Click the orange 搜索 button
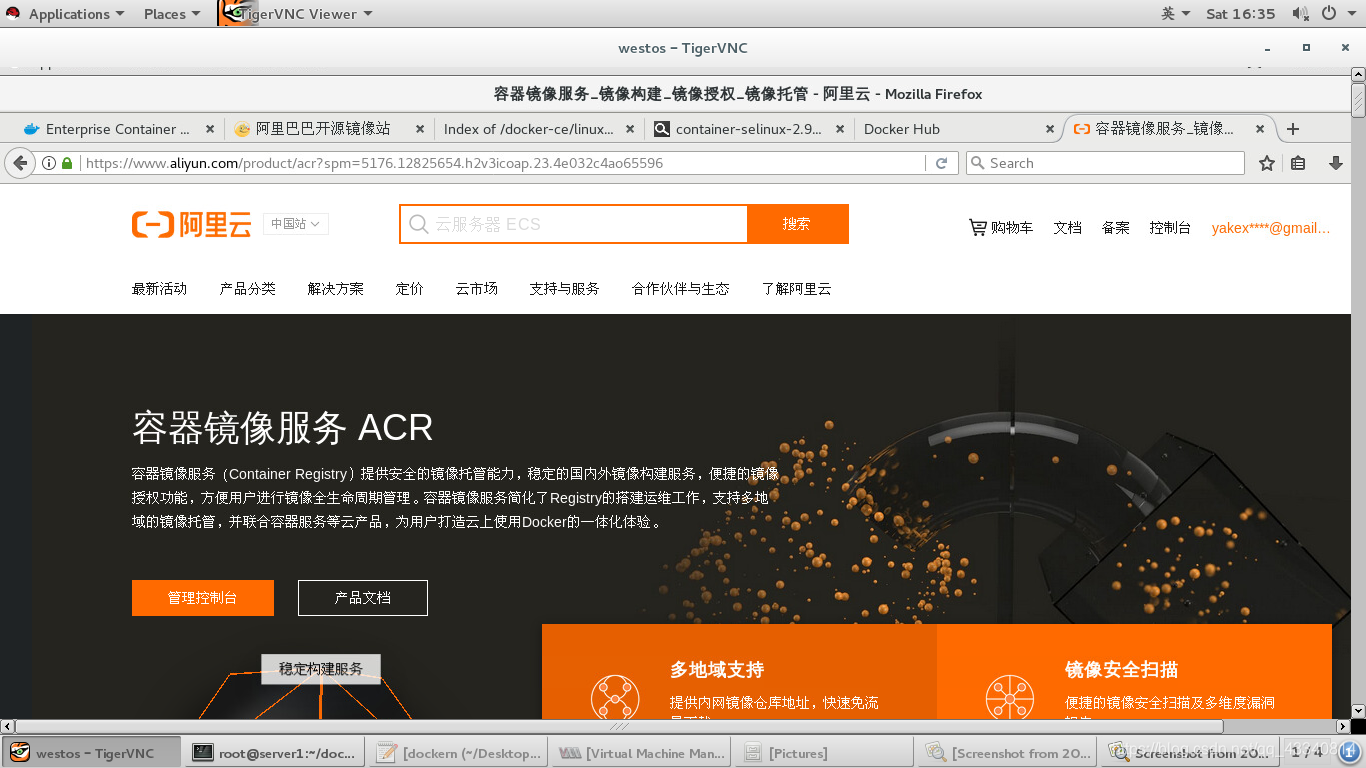1366x768 pixels. [x=797, y=224]
